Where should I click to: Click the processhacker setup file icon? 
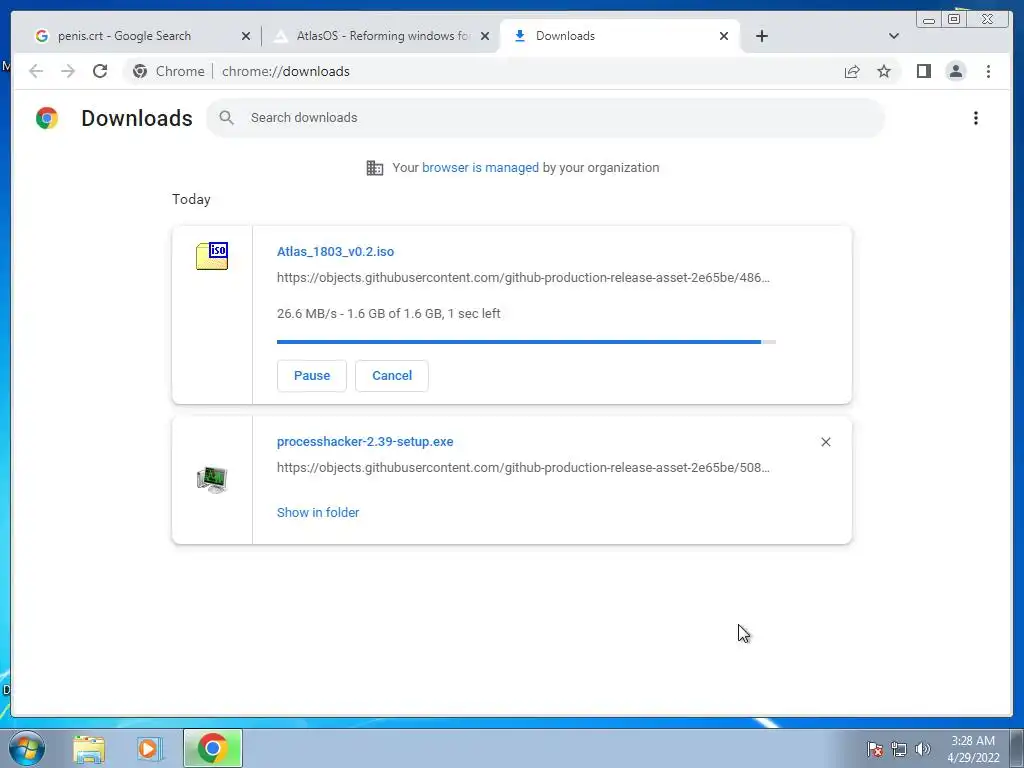(x=212, y=479)
